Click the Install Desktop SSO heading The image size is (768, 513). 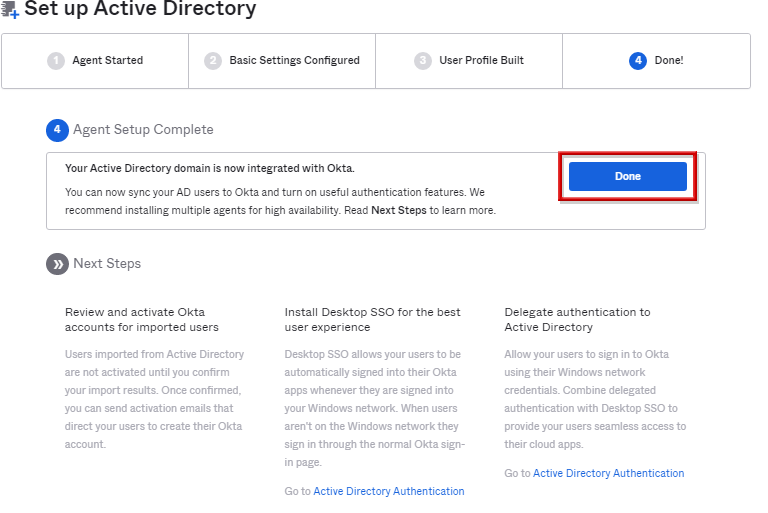tap(372, 319)
